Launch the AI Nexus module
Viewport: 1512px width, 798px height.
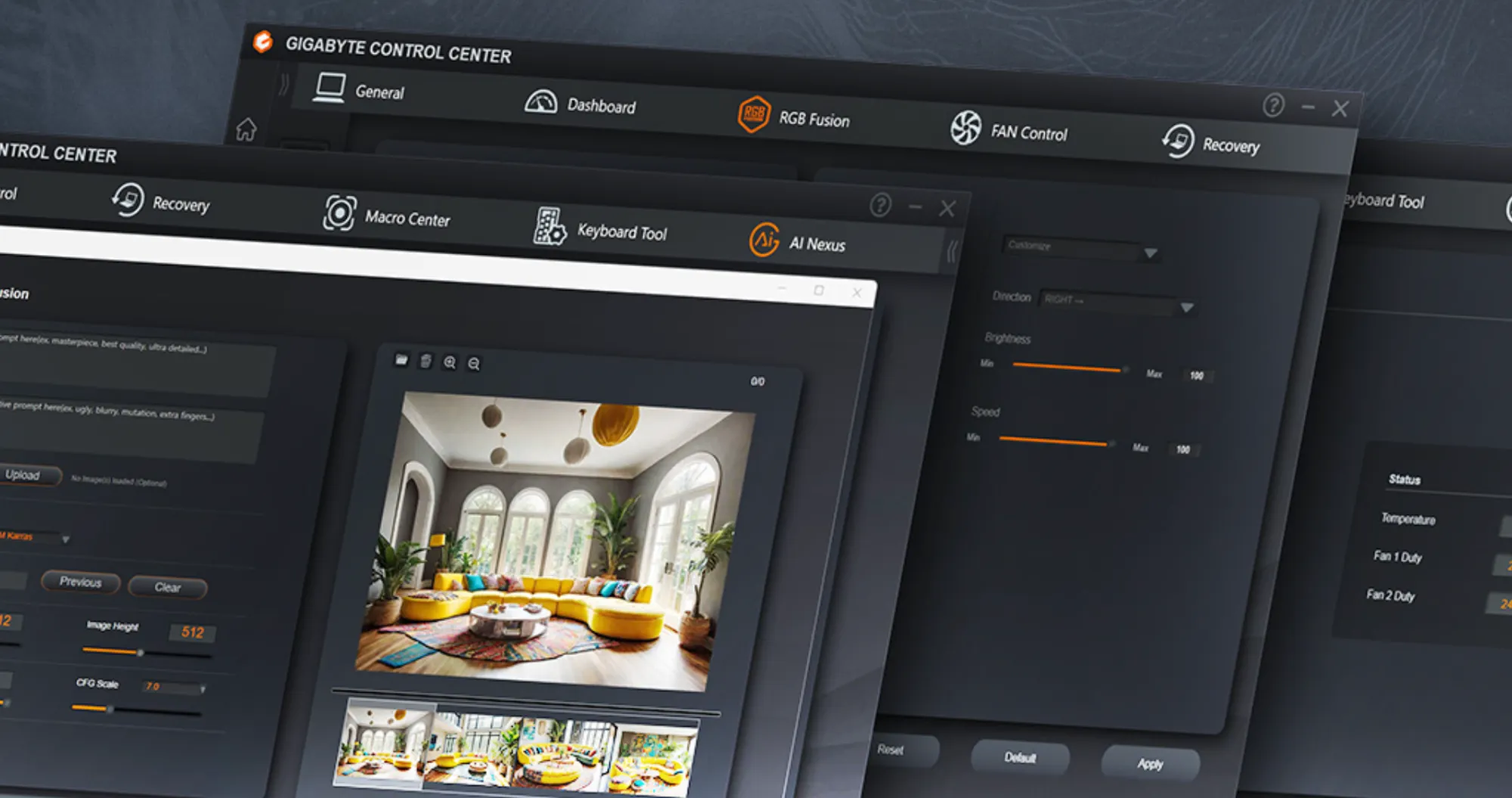[x=798, y=241]
